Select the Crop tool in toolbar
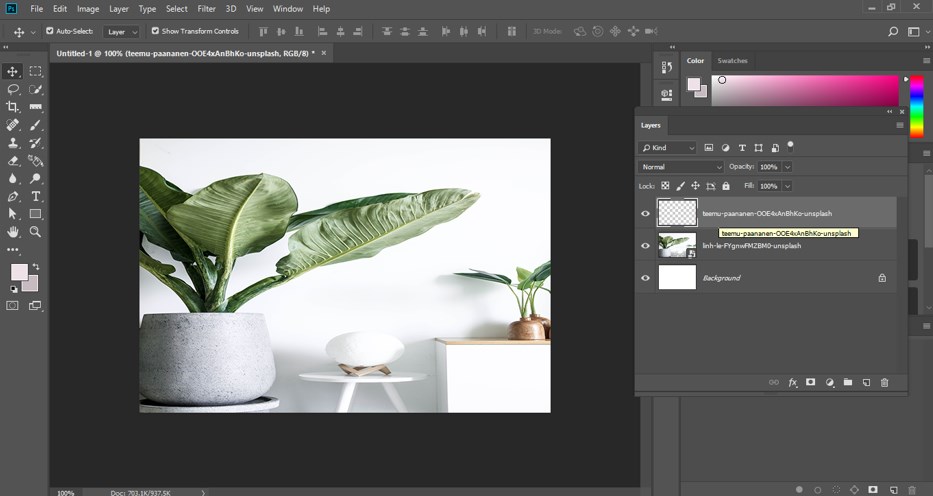Image resolution: width=933 pixels, height=496 pixels. (13, 107)
